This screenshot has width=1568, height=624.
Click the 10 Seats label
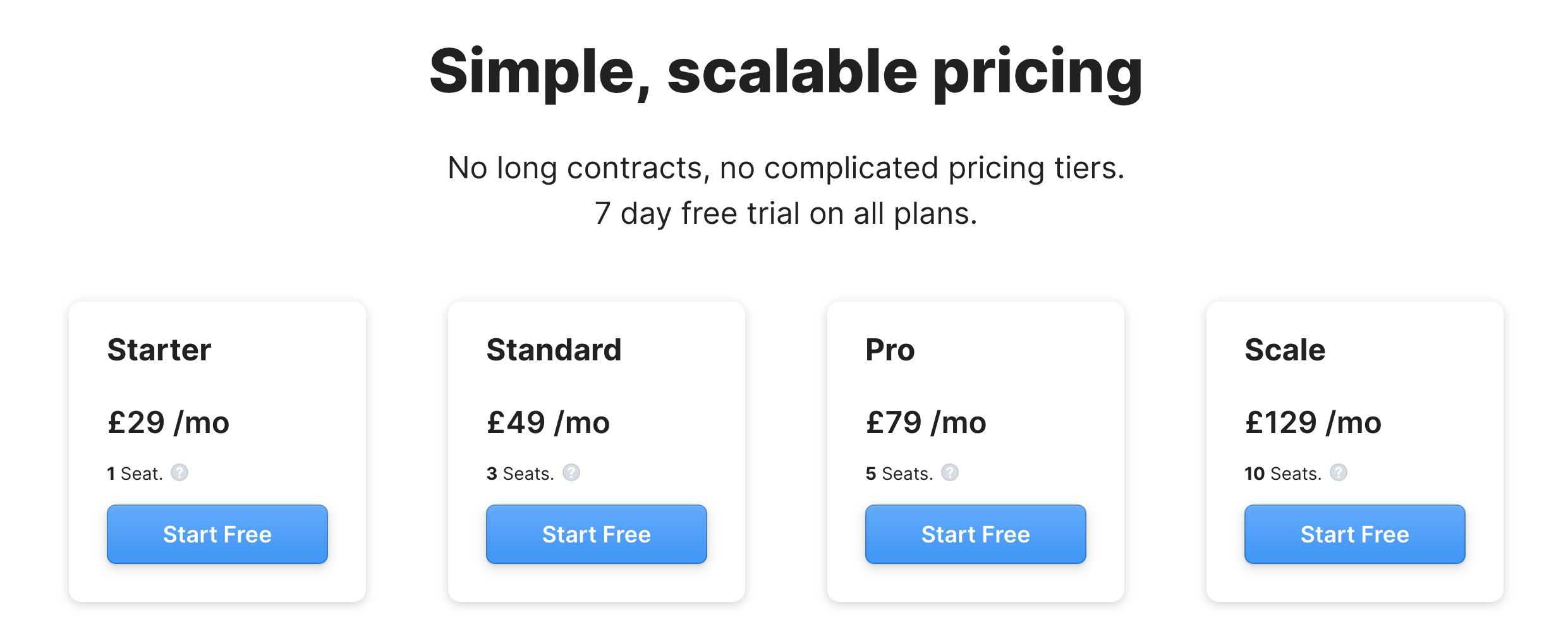coord(1283,474)
